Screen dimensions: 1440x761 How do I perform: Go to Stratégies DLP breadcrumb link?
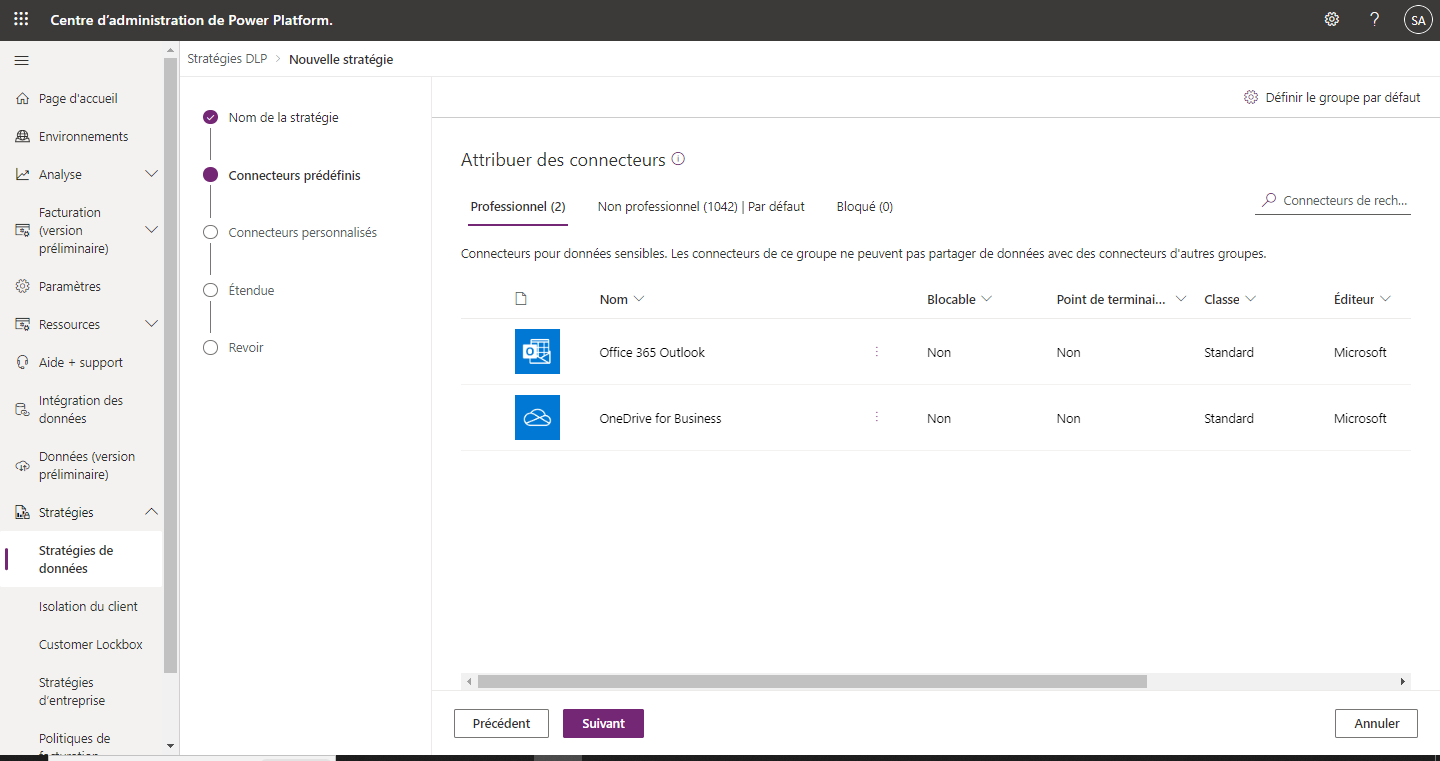click(x=227, y=59)
